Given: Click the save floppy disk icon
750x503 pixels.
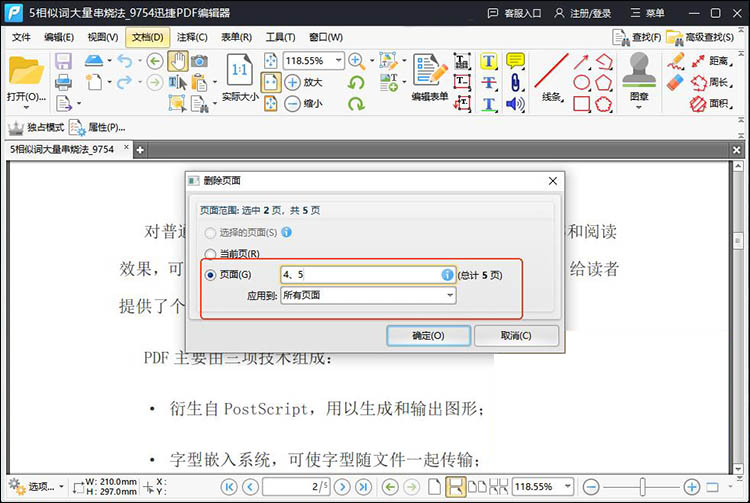Looking at the screenshot, I should coord(63,62).
